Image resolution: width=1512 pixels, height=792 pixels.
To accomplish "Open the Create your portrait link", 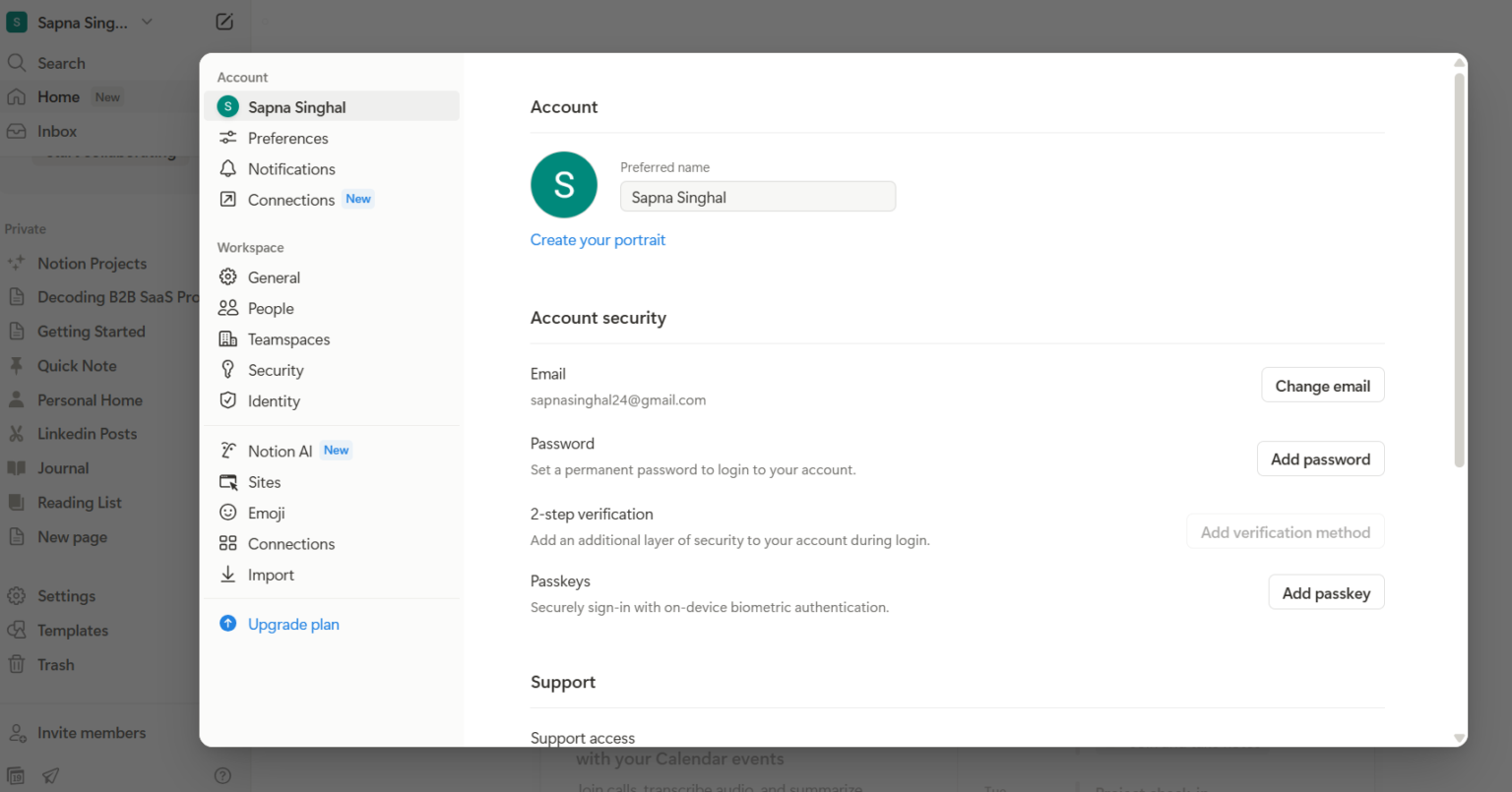I will (x=598, y=239).
